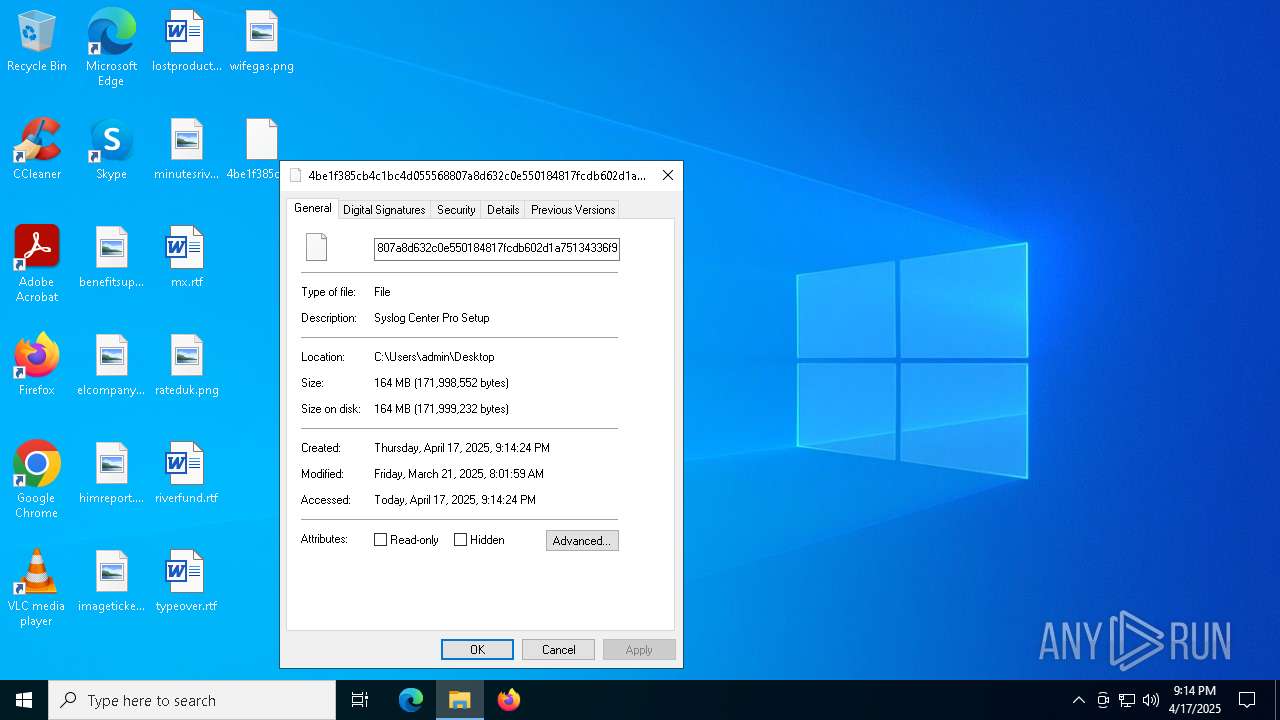Select the Skype desktop shortcut
Image resolution: width=1280 pixels, height=720 pixels.
(x=111, y=150)
